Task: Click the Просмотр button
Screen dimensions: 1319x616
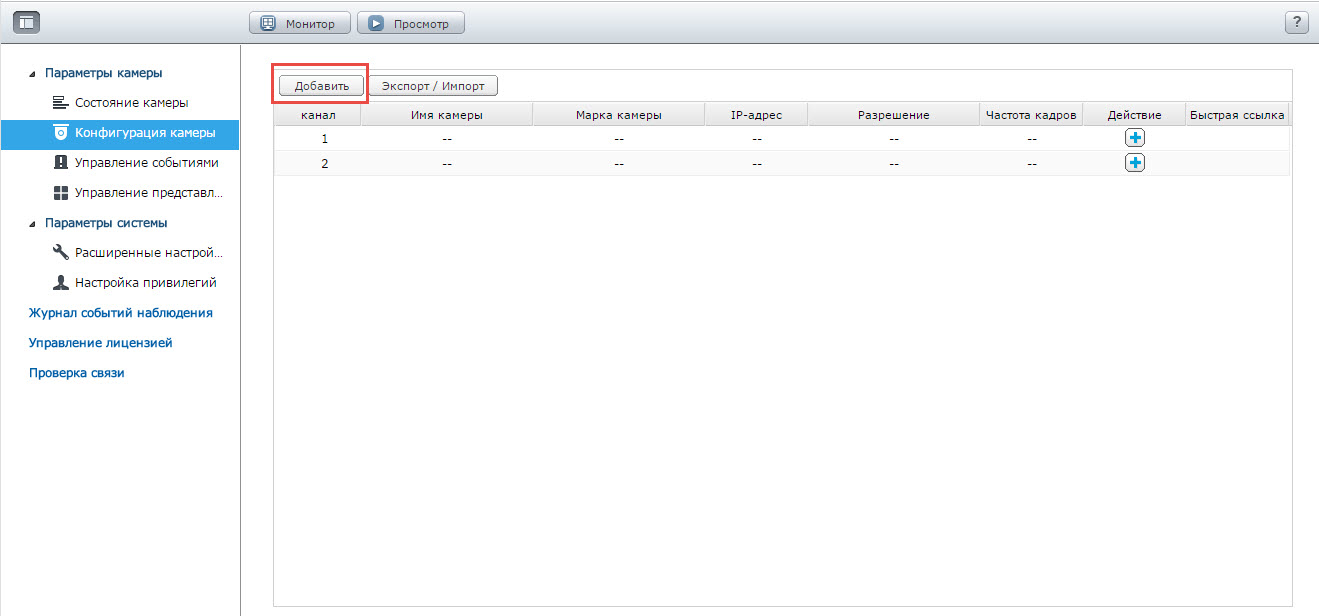Action: 410,23
